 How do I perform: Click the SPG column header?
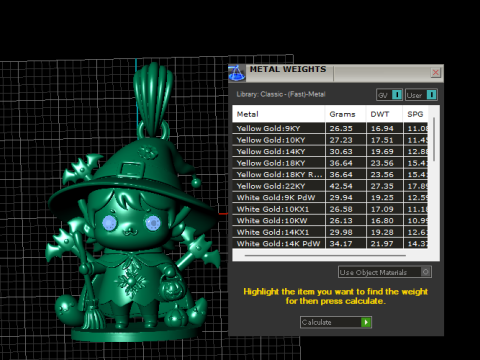pyautogui.click(x=415, y=114)
